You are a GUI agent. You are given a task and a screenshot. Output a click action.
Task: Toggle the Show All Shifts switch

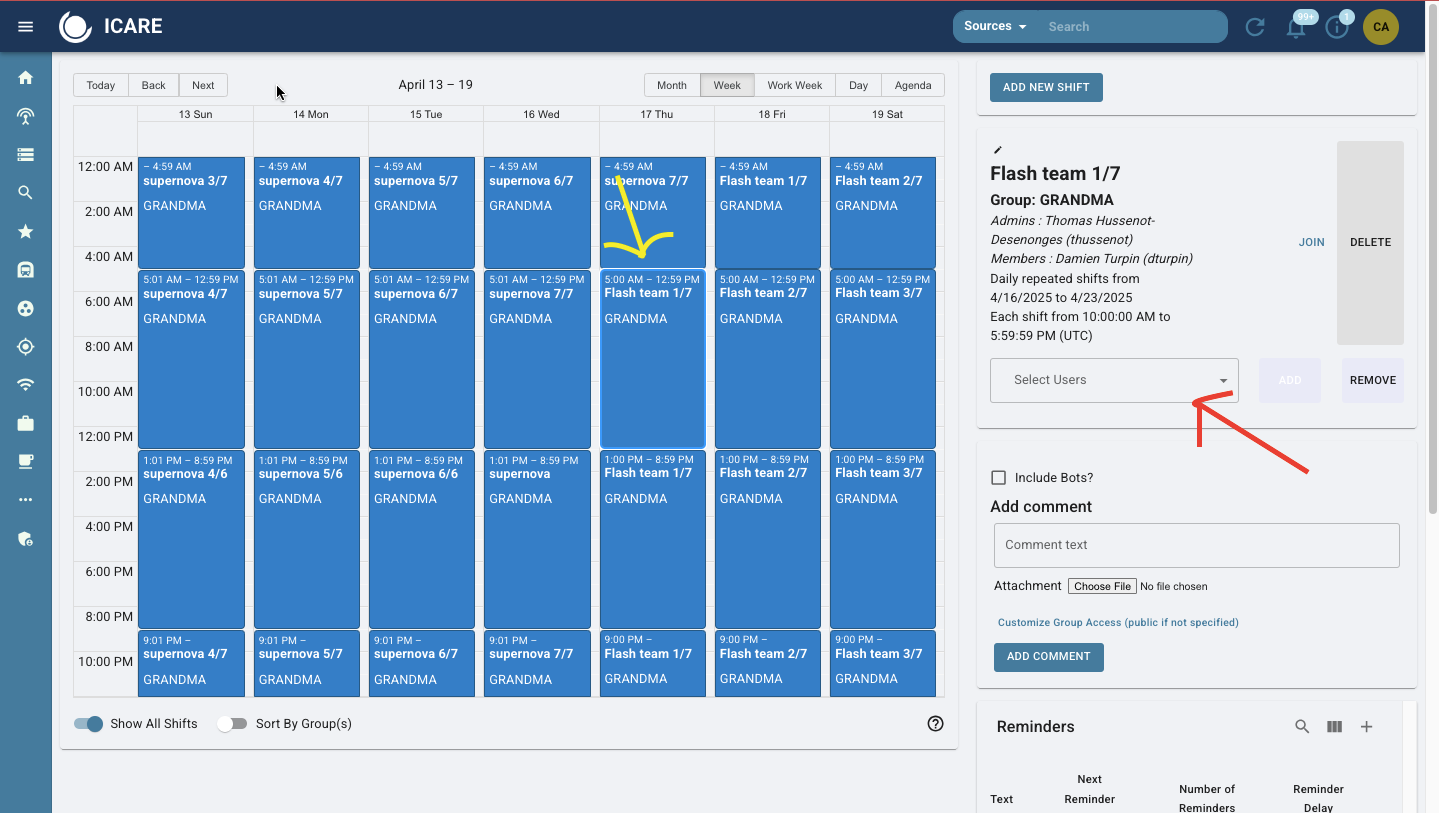tap(89, 724)
